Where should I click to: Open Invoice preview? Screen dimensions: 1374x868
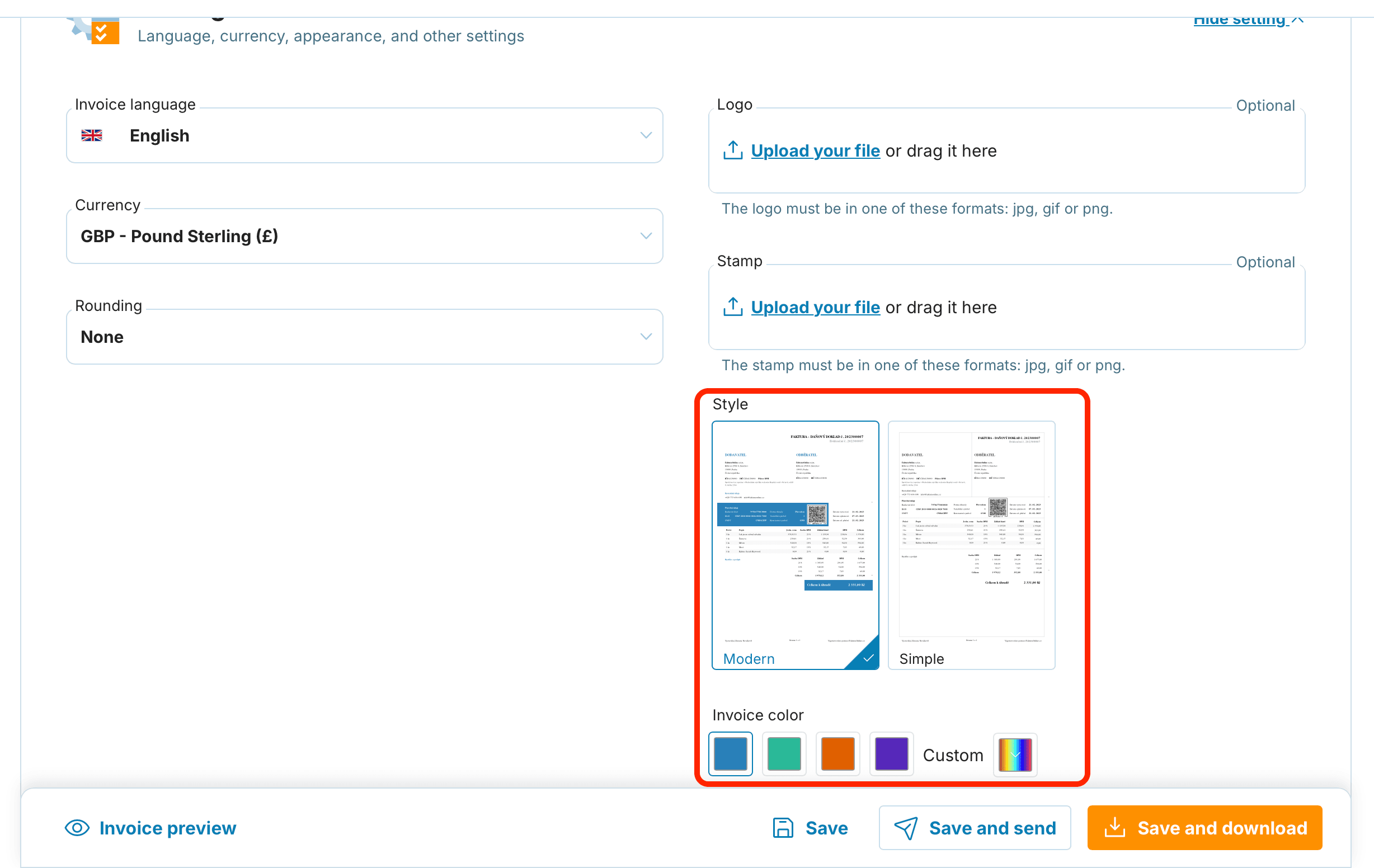coord(150,828)
